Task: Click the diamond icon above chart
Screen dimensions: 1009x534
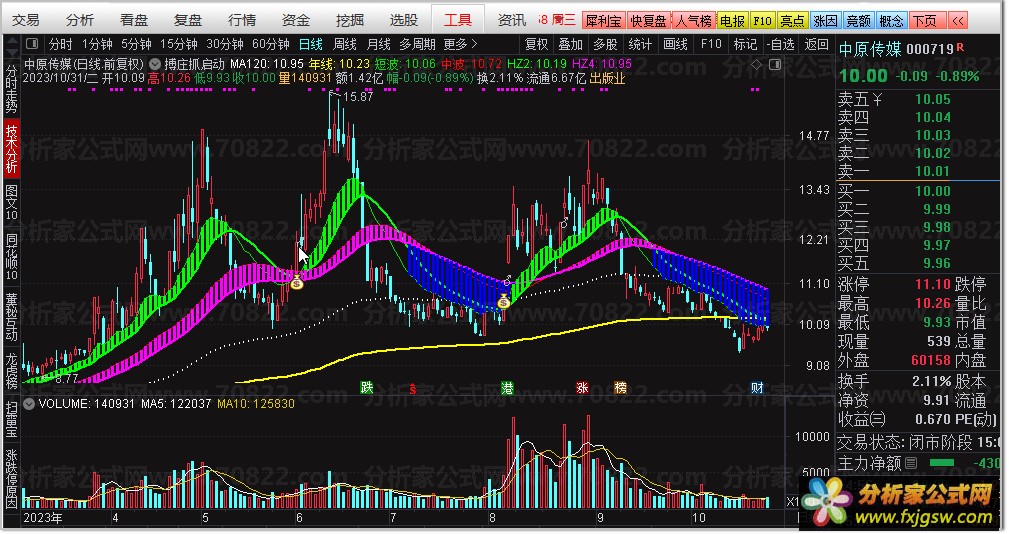Action: coord(757,64)
